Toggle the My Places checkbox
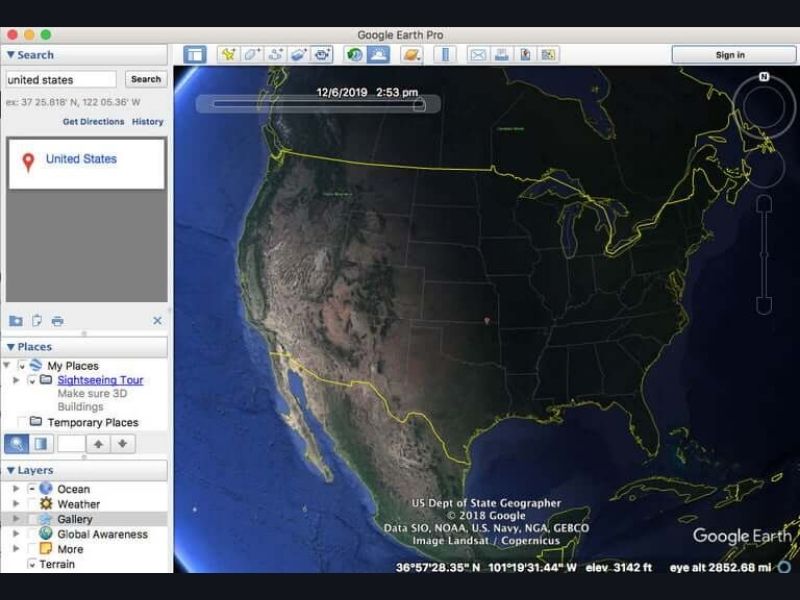Screen dimensions: 800x600 pos(21,366)
